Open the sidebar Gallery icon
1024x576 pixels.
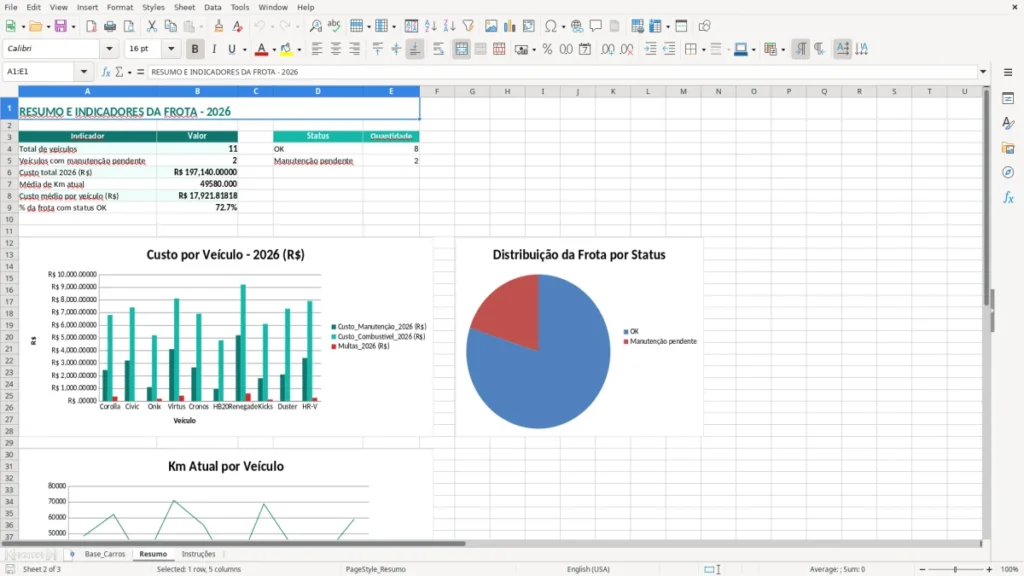[x=1008, y=148]
